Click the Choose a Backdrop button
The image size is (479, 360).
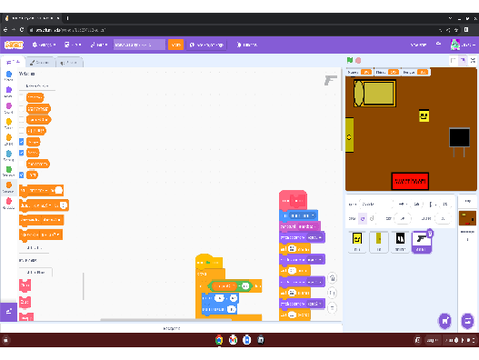point(468,321)
